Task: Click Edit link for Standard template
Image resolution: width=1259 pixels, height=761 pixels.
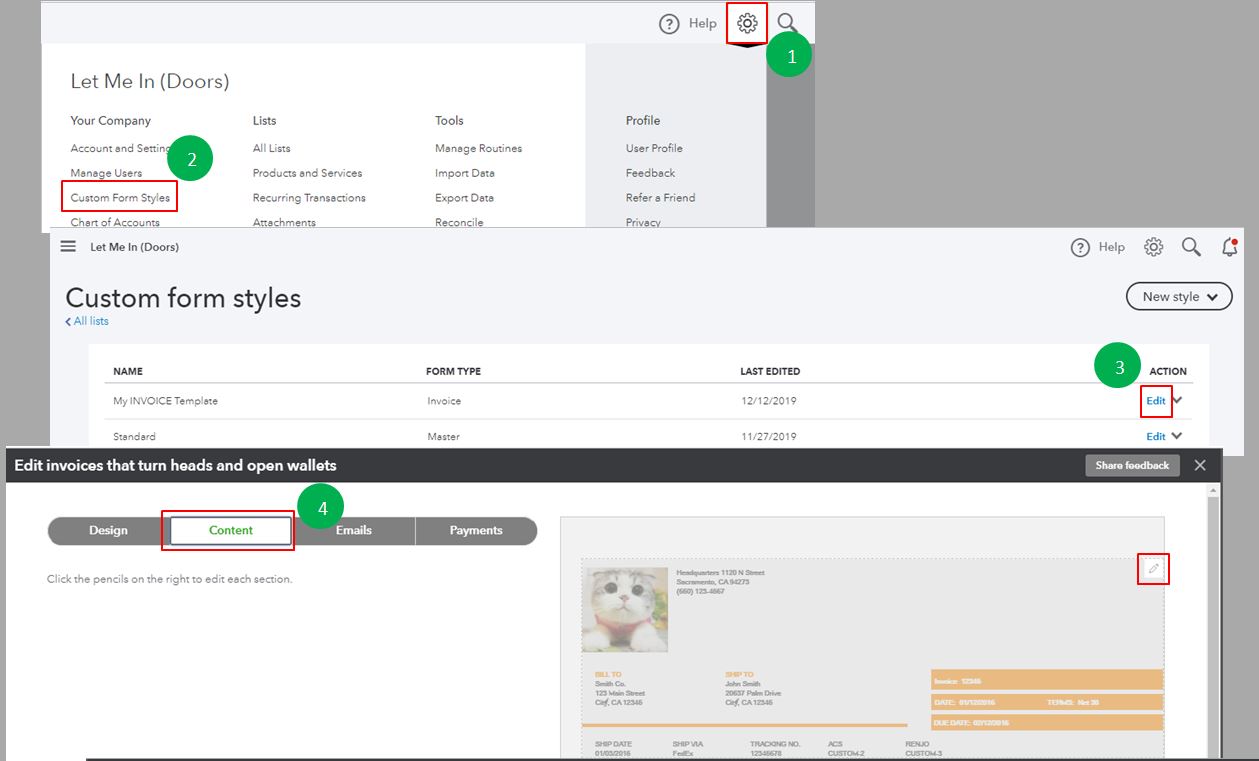Action: (1155, 436)
